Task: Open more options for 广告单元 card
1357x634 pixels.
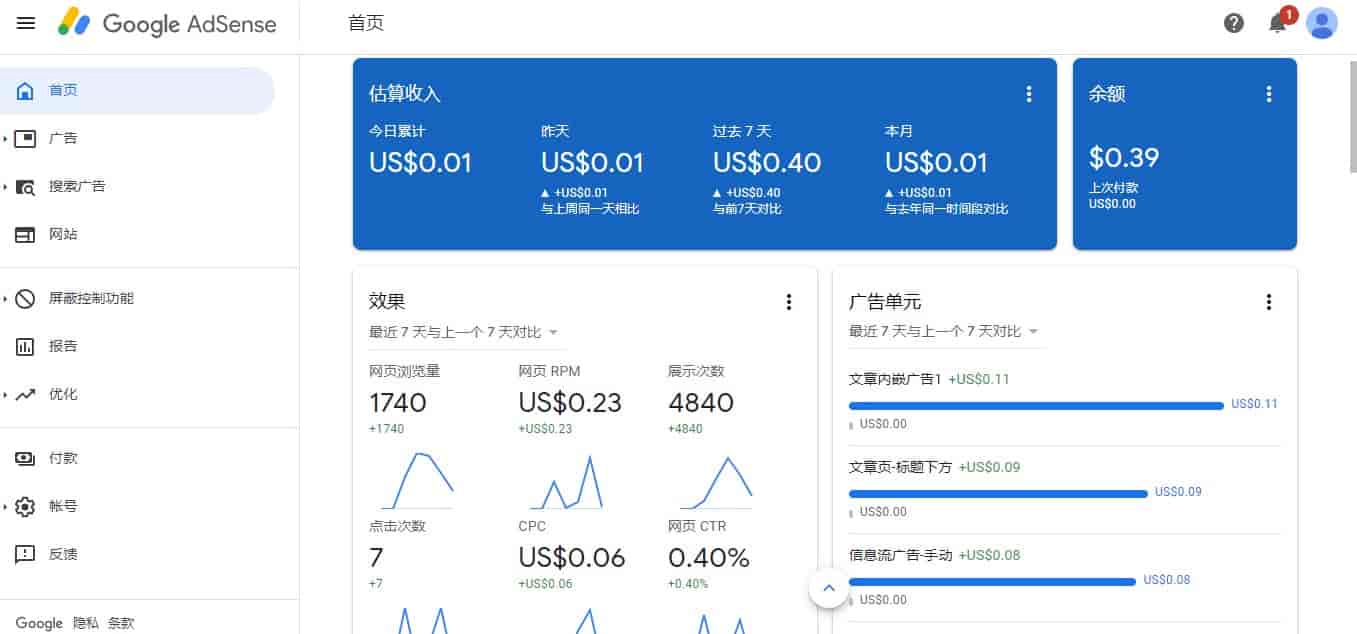Action: (x=1269, y=302)
